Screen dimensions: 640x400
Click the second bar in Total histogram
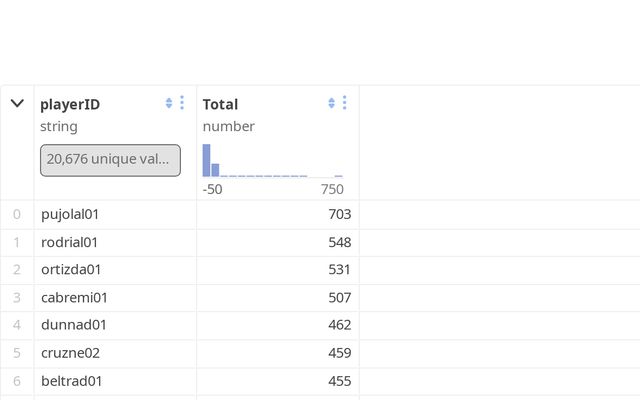tap(215, 170)
